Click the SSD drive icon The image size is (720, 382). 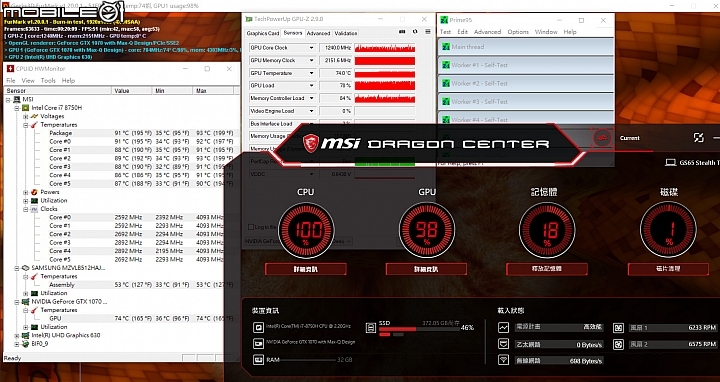click(x=371, y=327)
